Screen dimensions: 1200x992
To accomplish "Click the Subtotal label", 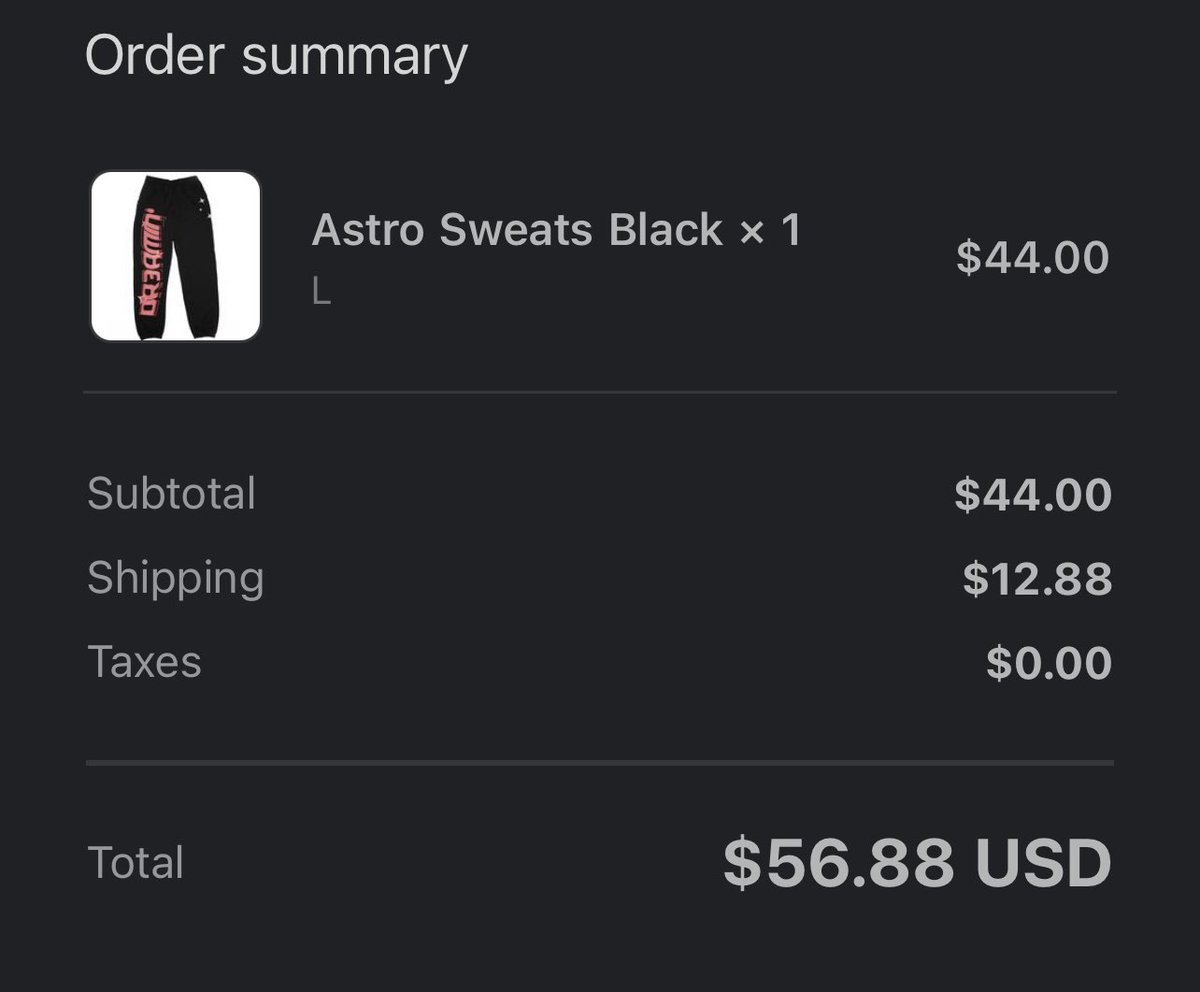I will (x=171, y=494).
